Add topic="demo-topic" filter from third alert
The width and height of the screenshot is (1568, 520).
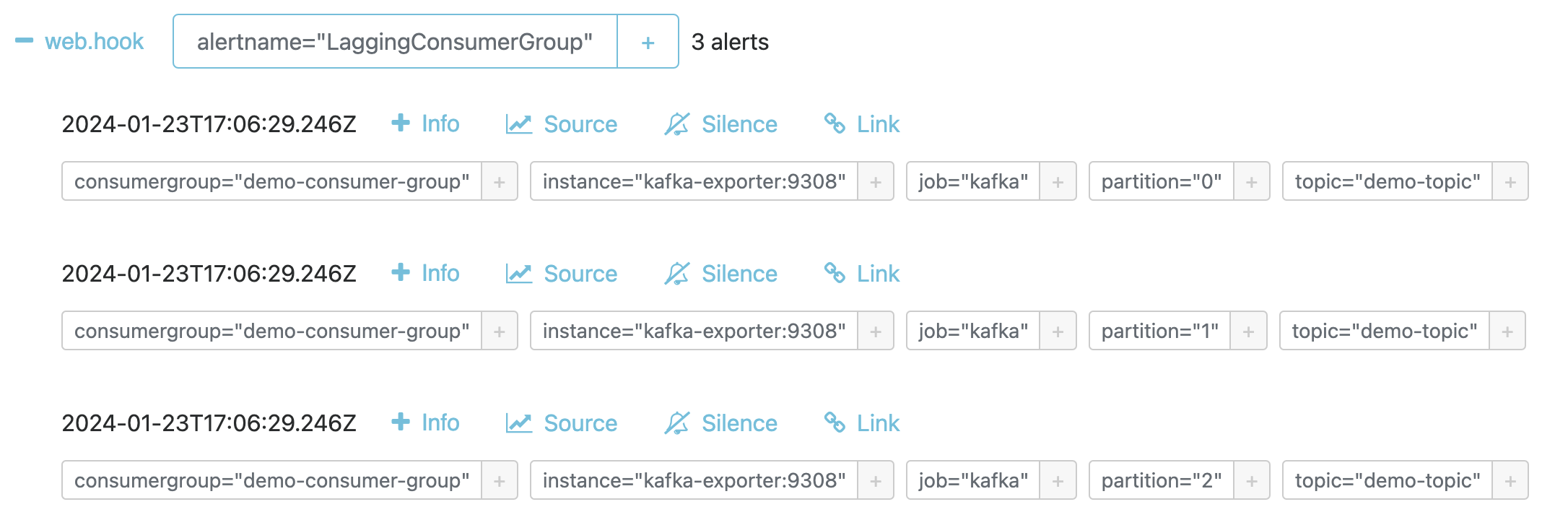pyautogui.click(x=1510, y=480)
